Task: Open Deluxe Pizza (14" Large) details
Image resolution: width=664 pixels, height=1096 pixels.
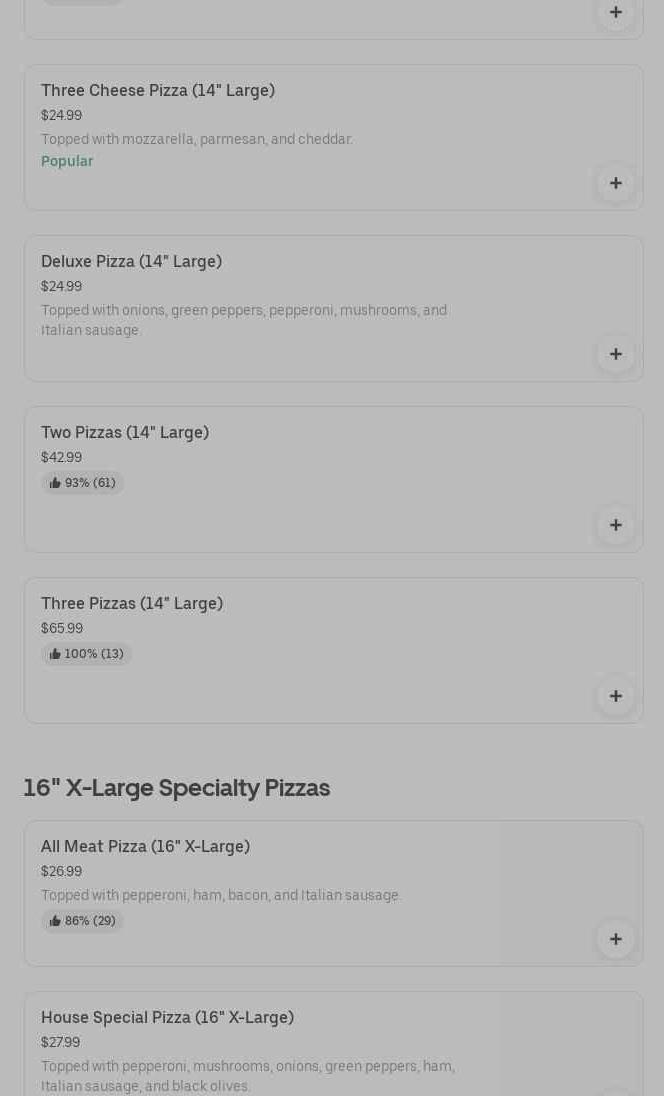Action: pyautogui.click(x=131, y=262)
